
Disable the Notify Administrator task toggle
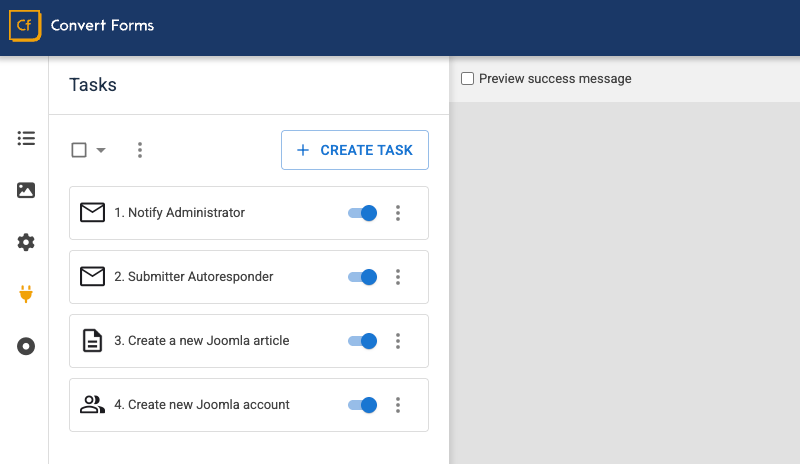click(362, 213)
